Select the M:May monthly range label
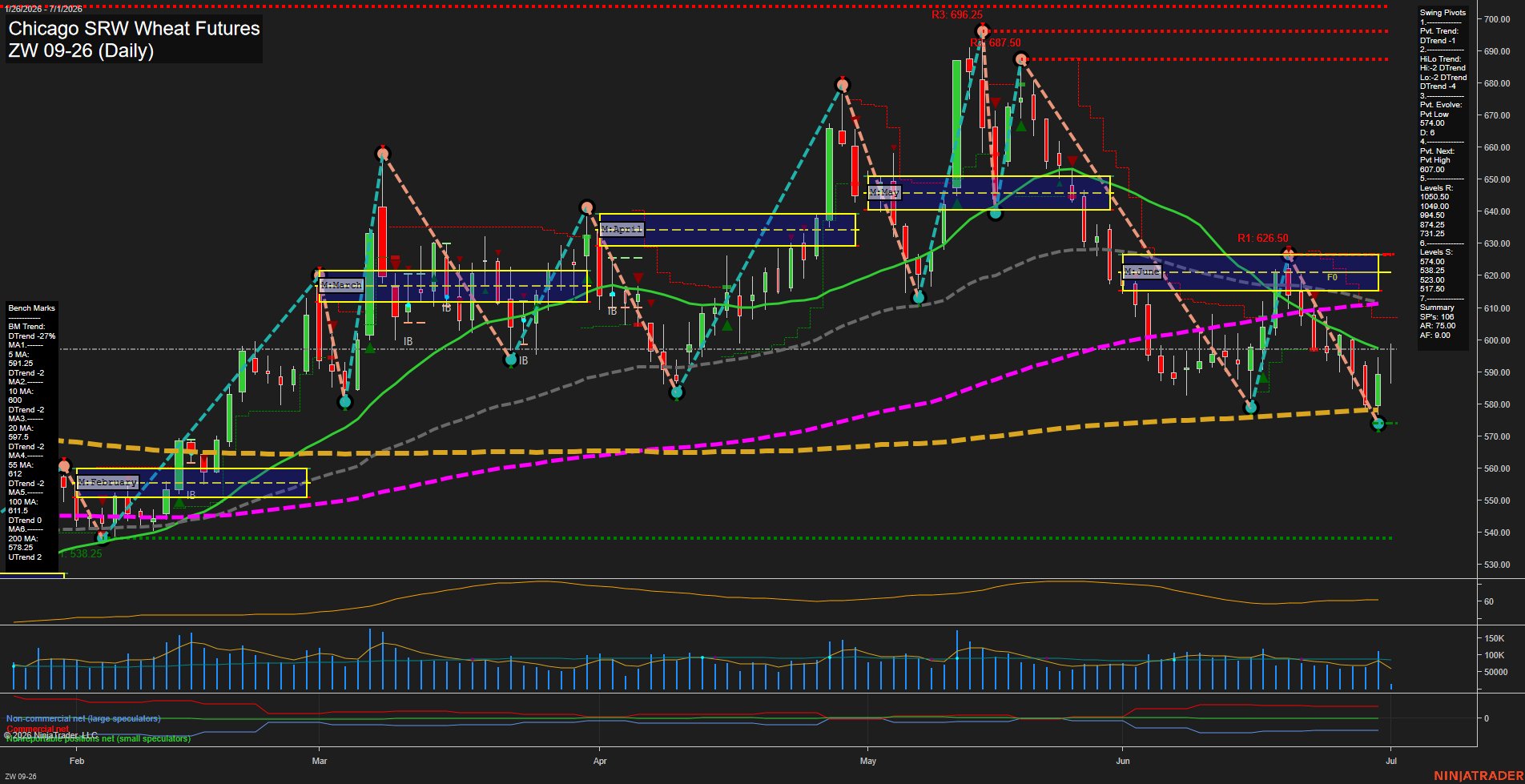 [885, 192]
